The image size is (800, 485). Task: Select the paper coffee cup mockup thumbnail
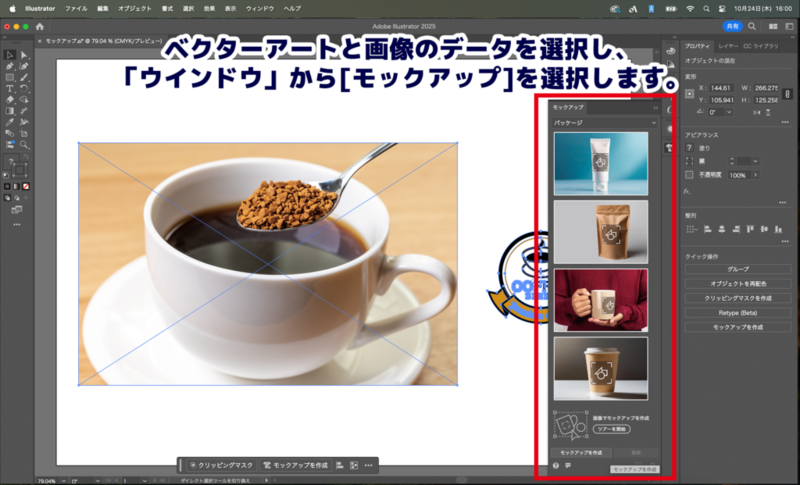(601, 368)
